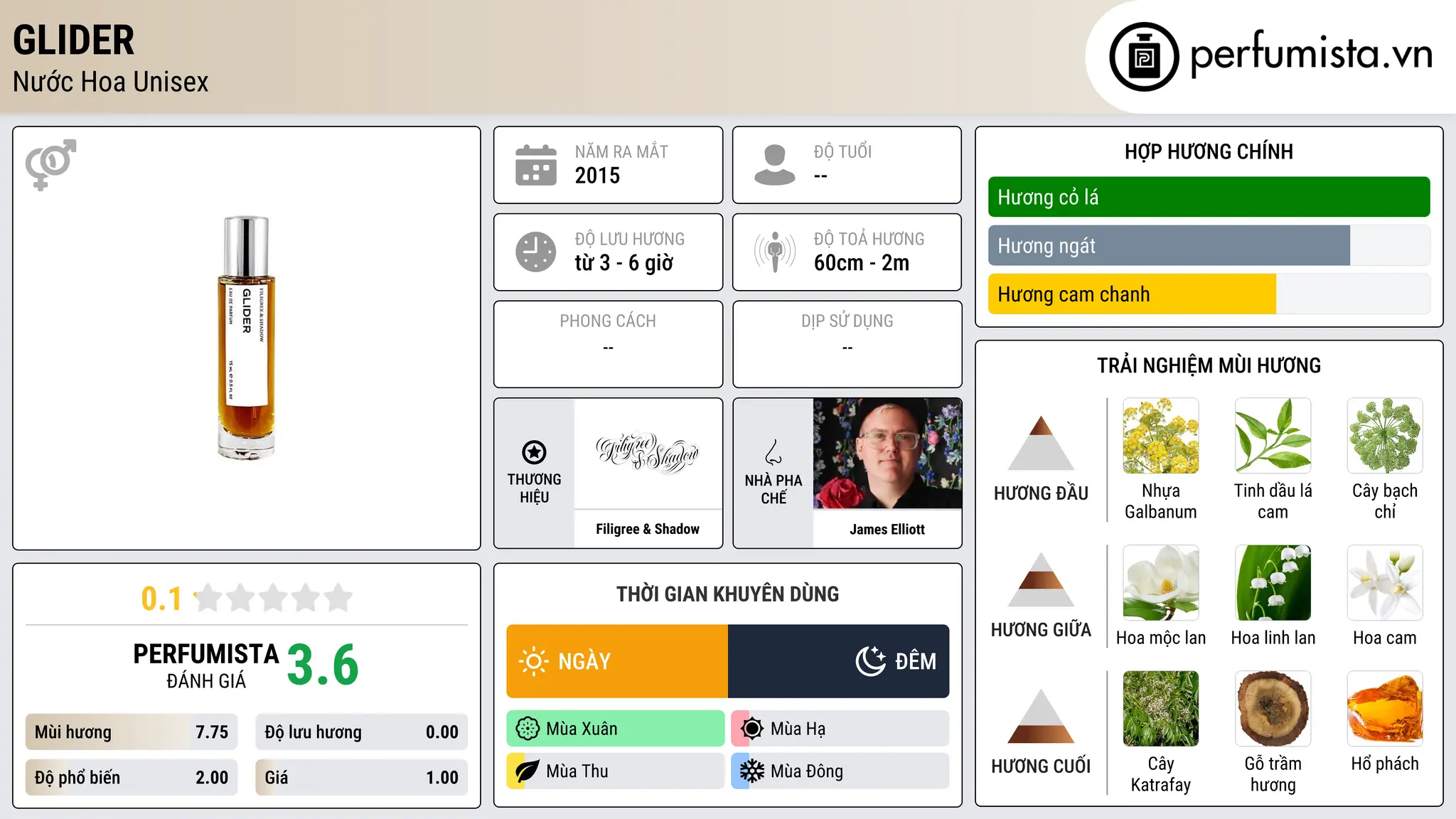Viewport: 1456px width, 819px height.
Task: Click the Trải nghiệm mùi hương heading
Action: tap(1209, 365)
